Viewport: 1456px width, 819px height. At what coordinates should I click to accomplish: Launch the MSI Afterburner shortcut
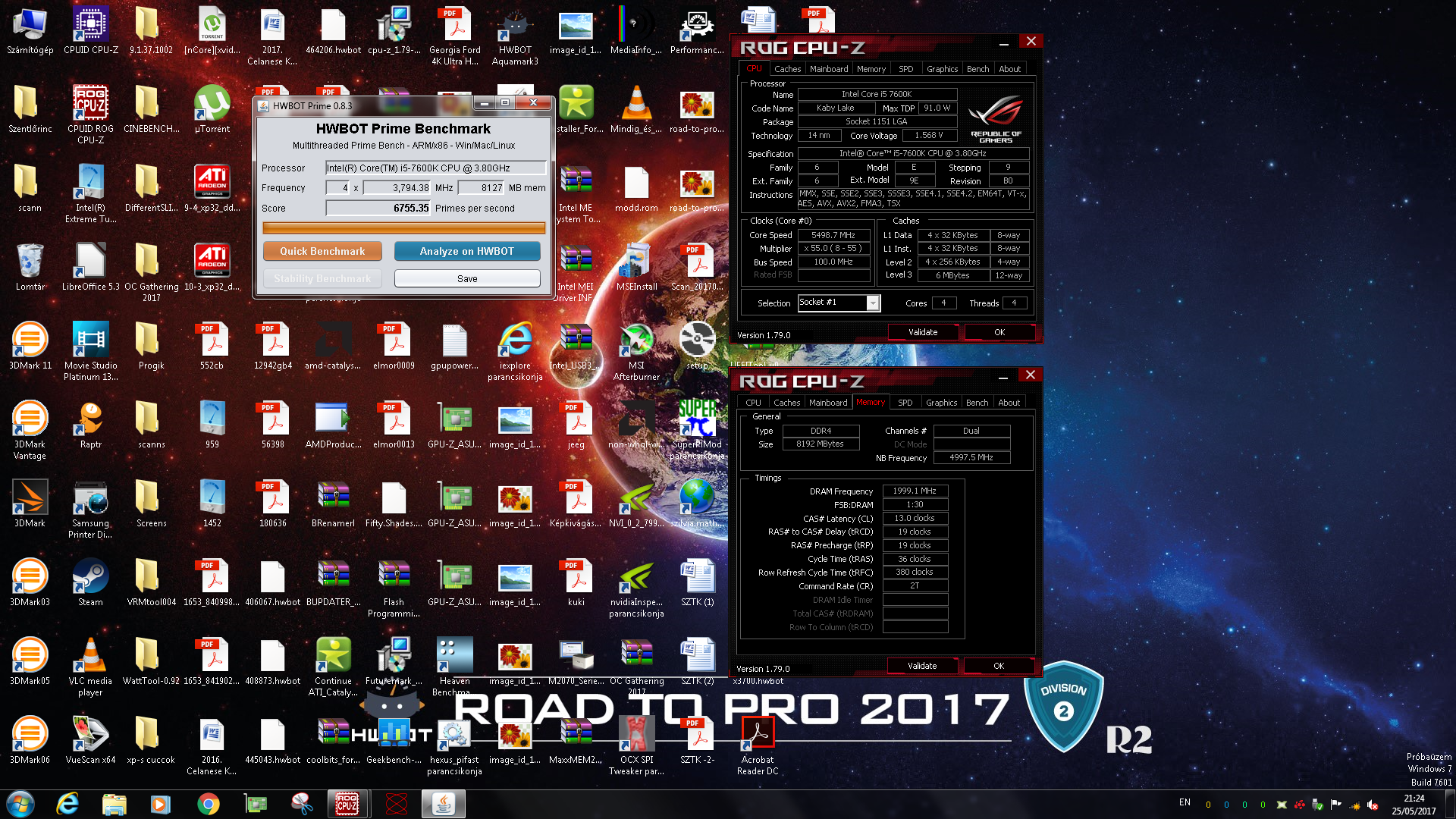click(x=636, y=350)
